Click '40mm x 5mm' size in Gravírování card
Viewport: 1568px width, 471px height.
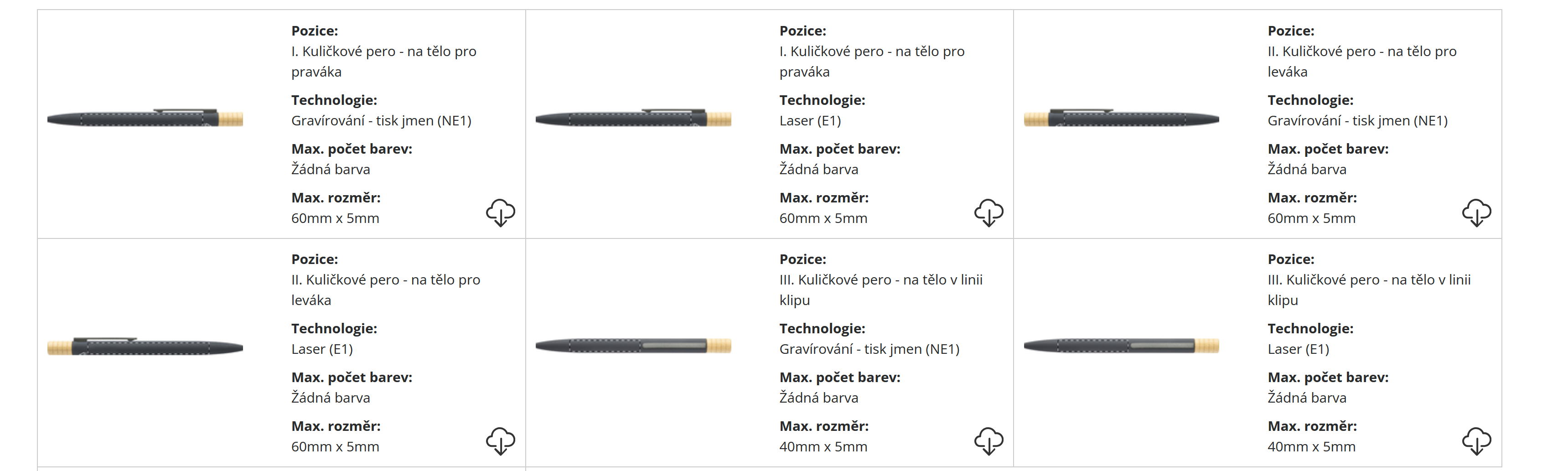click(x=823, y=447)
